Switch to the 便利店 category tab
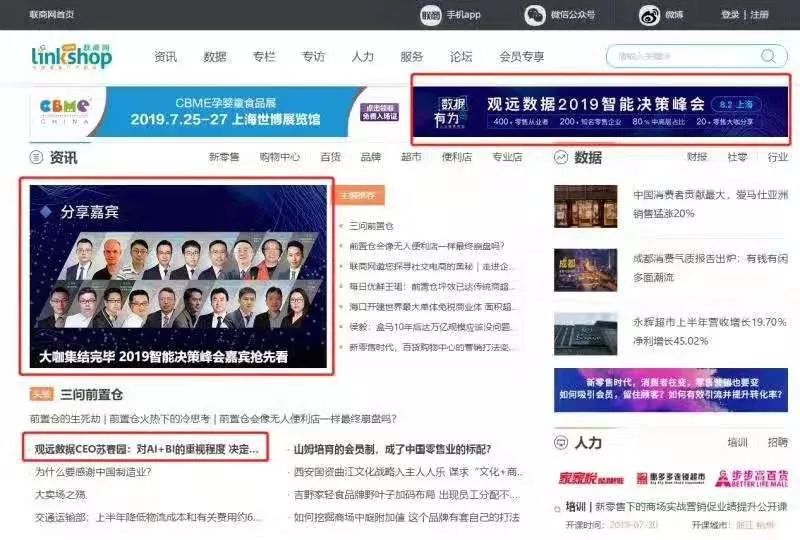Viewport: 800px width, 540px height. click(456, 158)
